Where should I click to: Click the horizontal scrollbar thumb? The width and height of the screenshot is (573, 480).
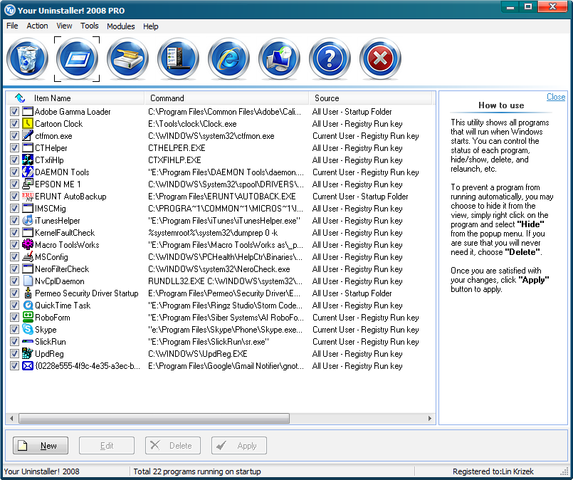(x=154, y=418)
